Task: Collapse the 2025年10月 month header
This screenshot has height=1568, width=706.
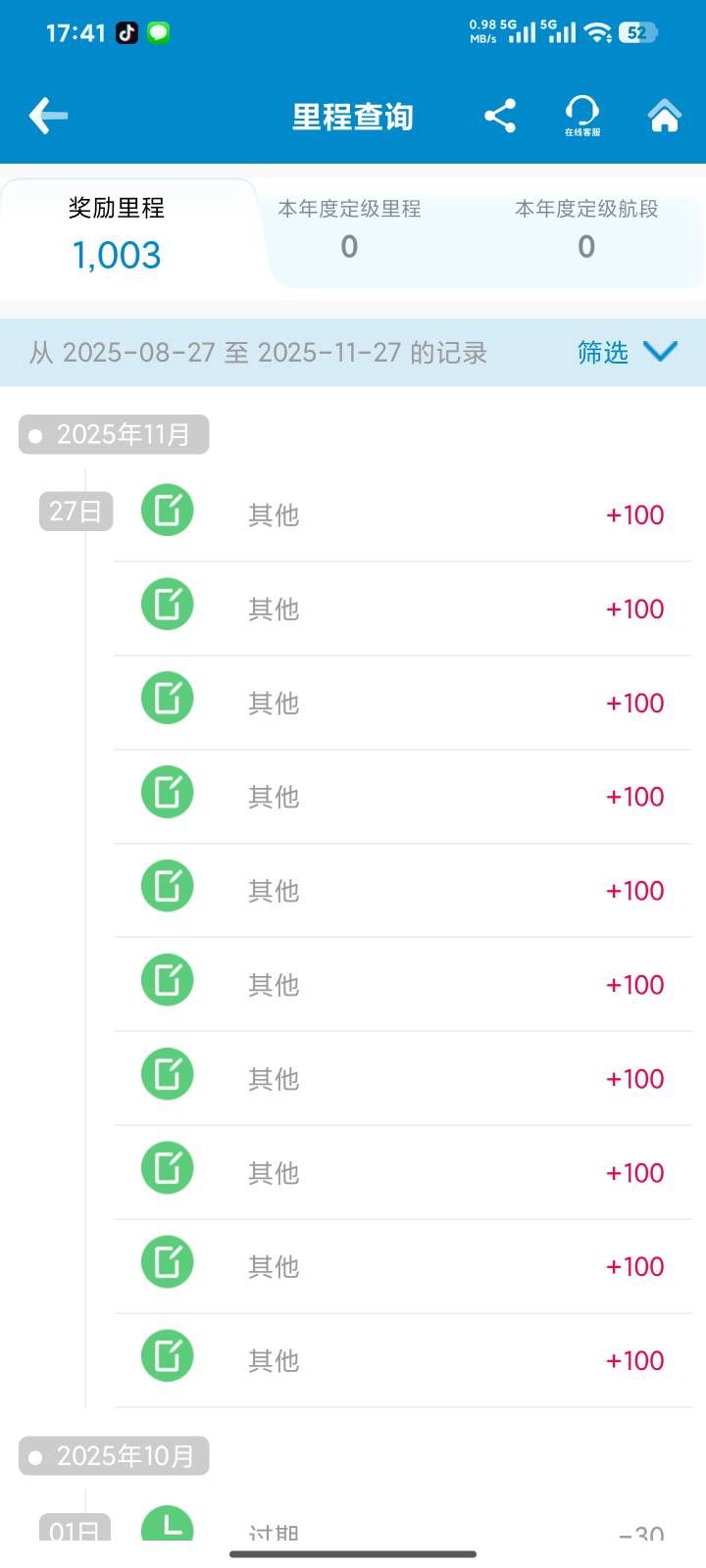Action: point(114,1456)
